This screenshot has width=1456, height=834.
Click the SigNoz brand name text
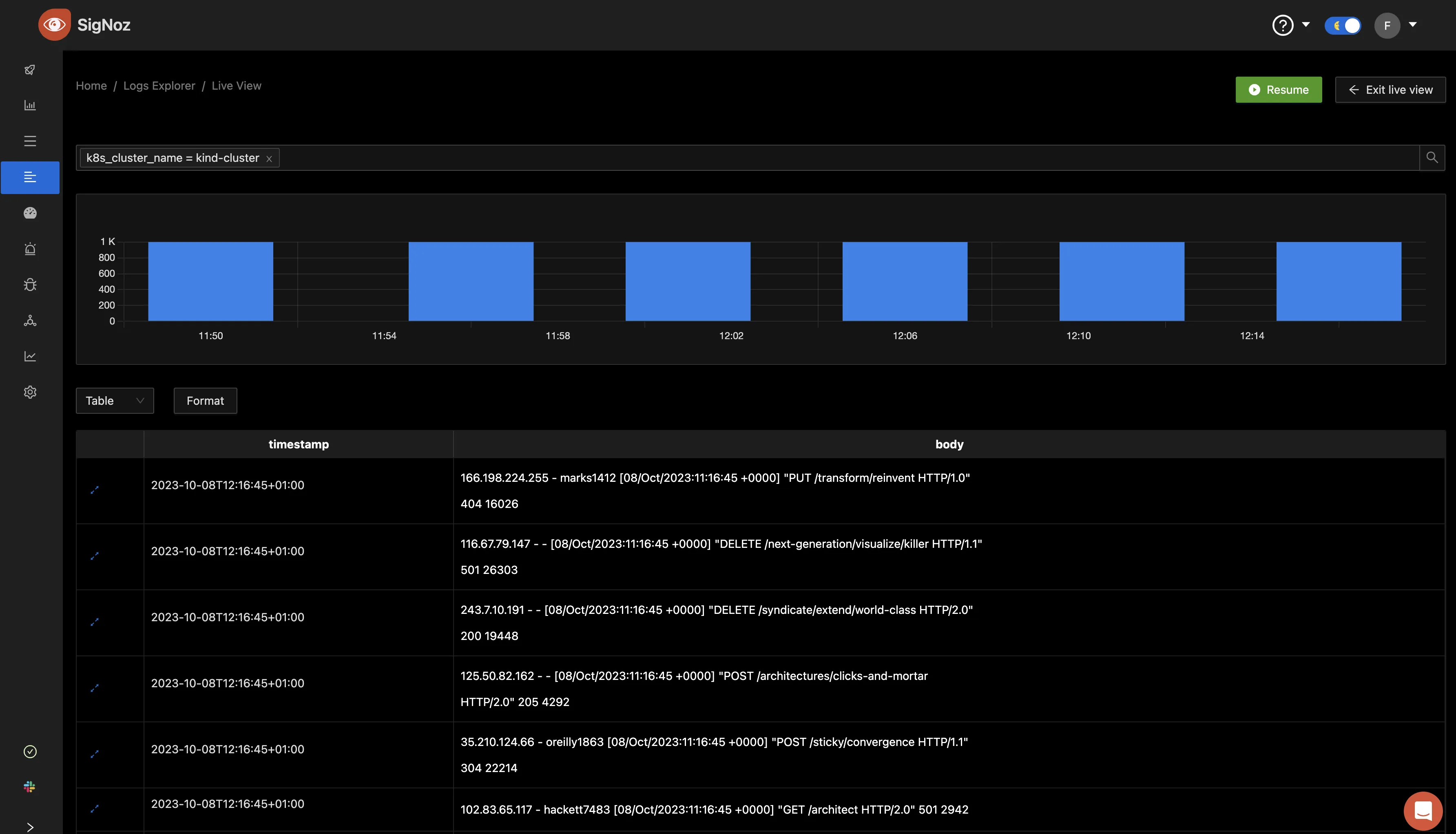tap(104, 24)
